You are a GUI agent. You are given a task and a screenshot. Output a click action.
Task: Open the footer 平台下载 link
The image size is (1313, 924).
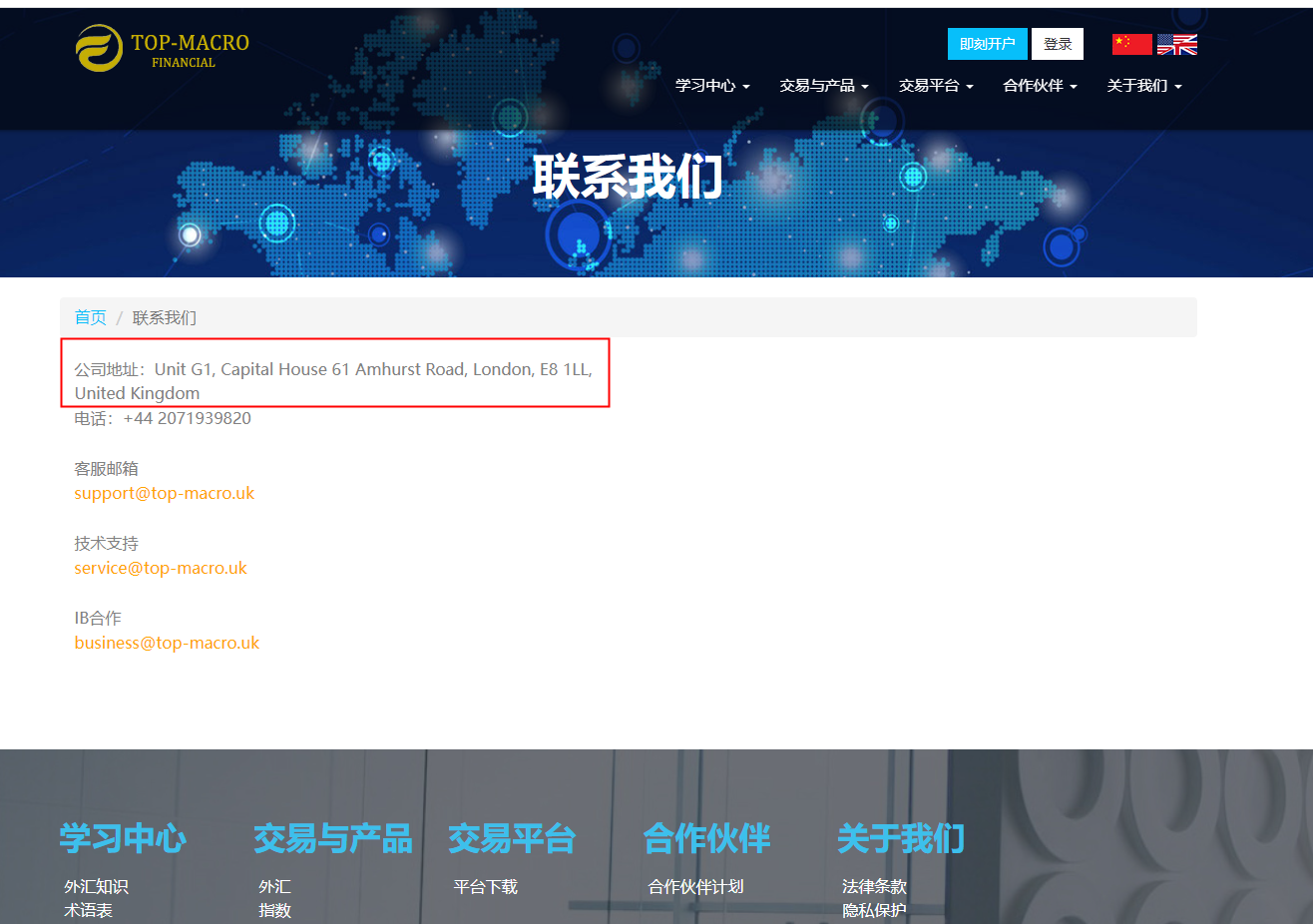(486, 886)
